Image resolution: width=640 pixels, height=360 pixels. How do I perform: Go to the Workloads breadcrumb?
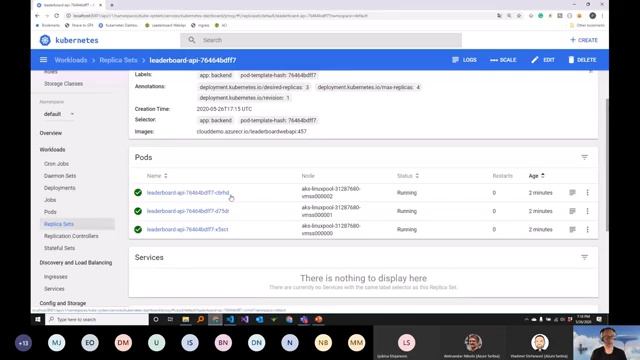click(71, 60)
